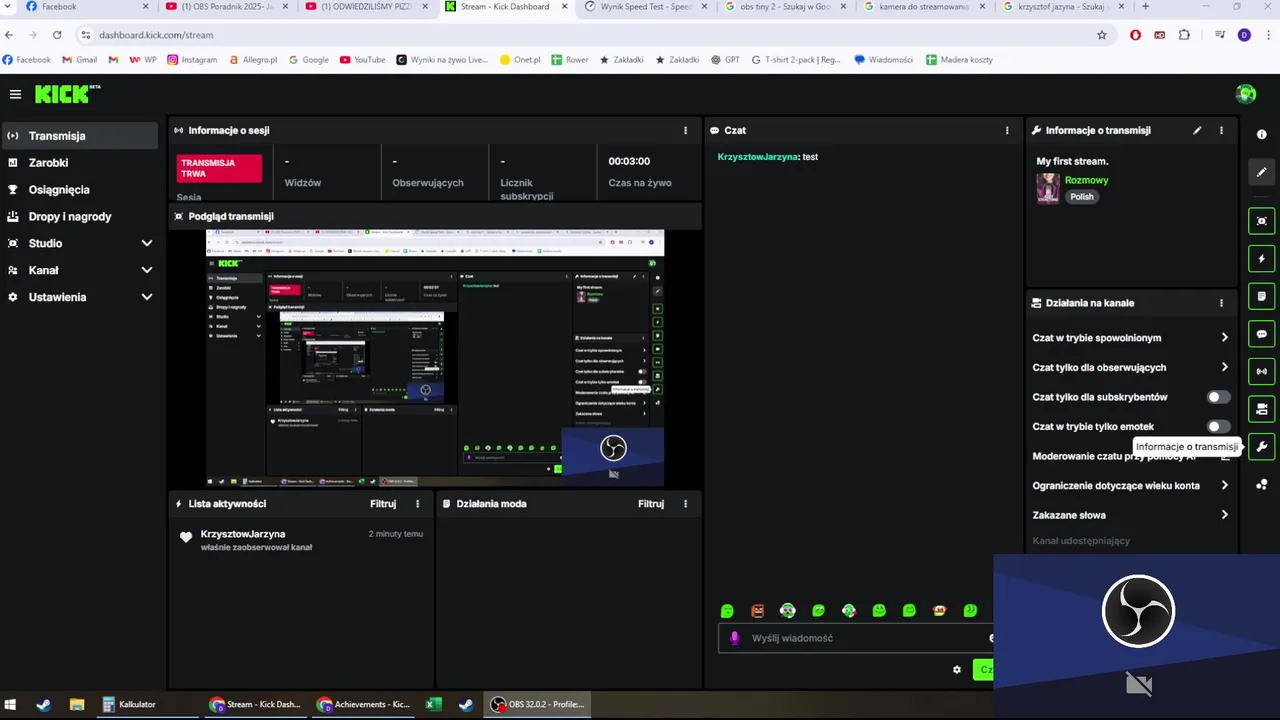
Task: Switch to OBS Poradnik 2025 browser tab
Action: point(226,7)
